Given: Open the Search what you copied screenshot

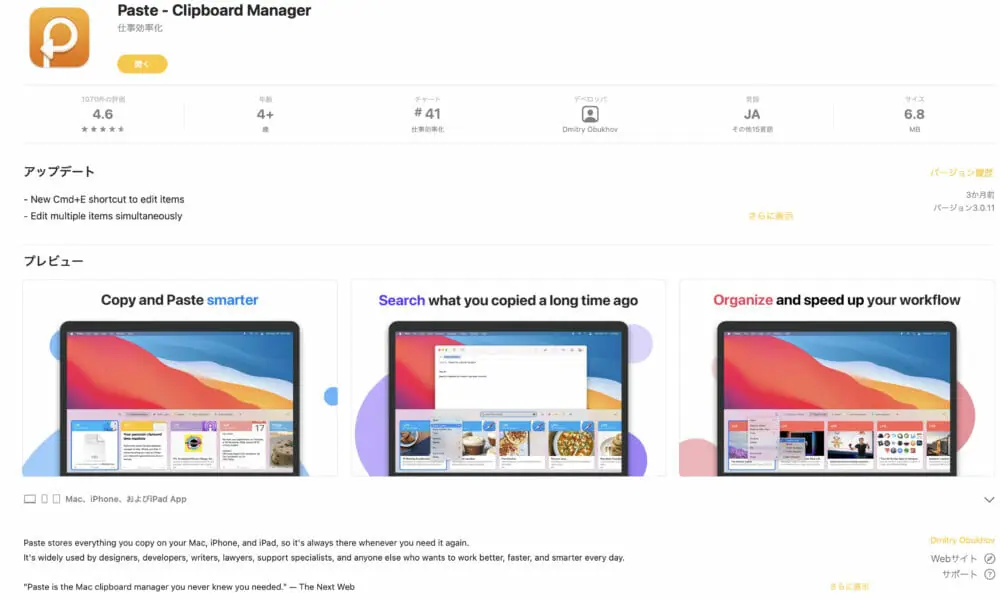Looking at the screenshot, I should coord(508,378).
